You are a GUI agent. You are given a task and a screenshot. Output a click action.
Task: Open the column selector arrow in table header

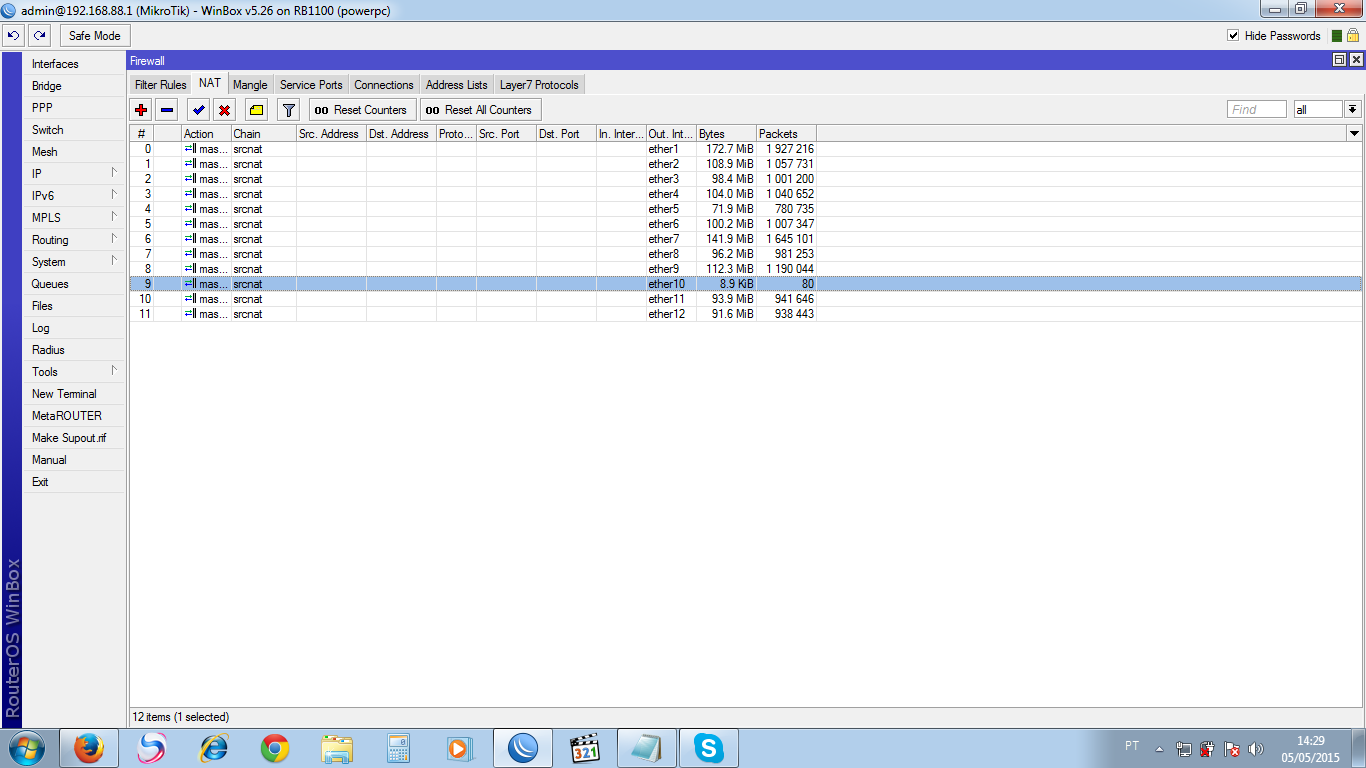point(1354,134)
